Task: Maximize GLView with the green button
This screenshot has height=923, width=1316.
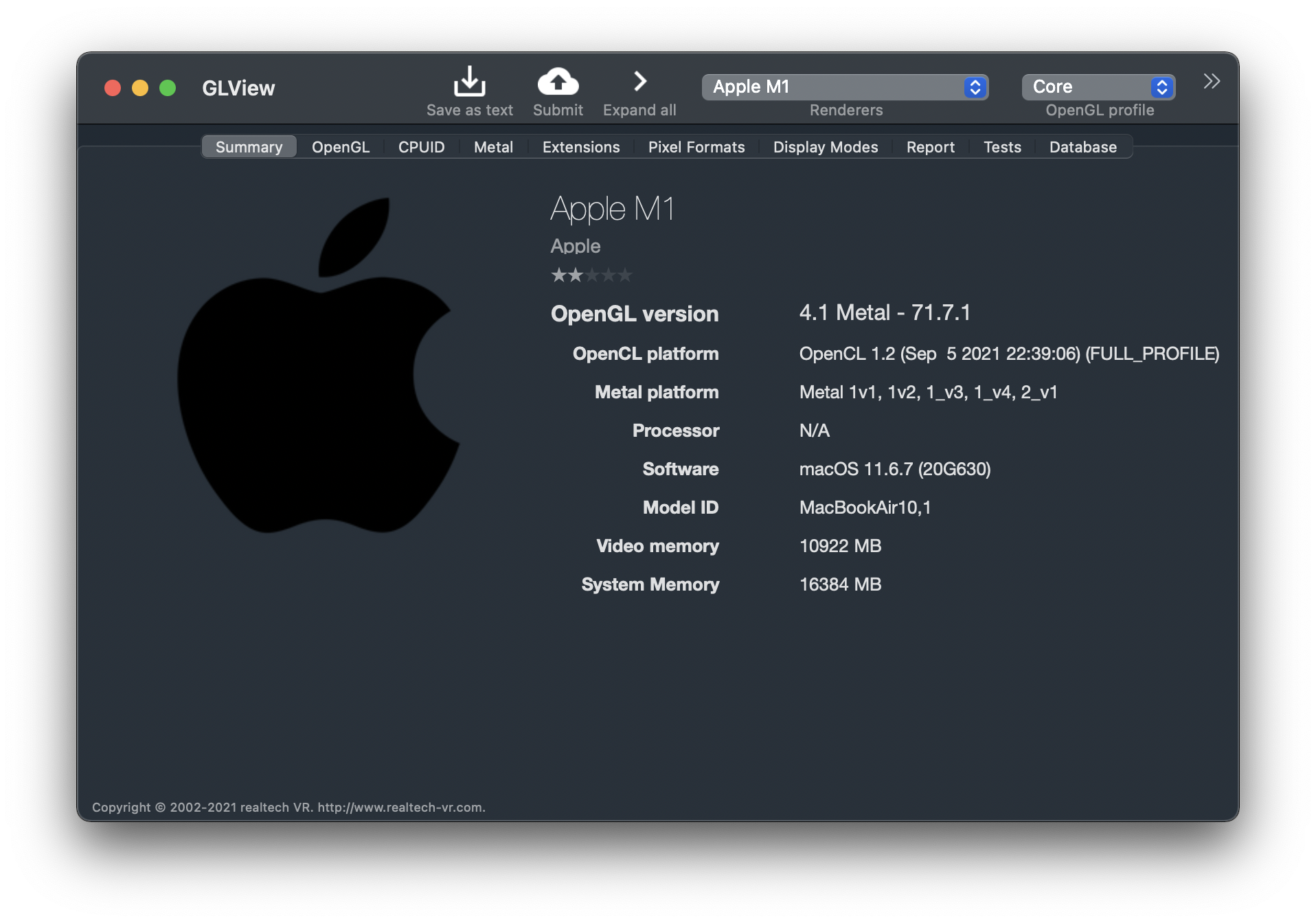Action: tap(168, 88)
